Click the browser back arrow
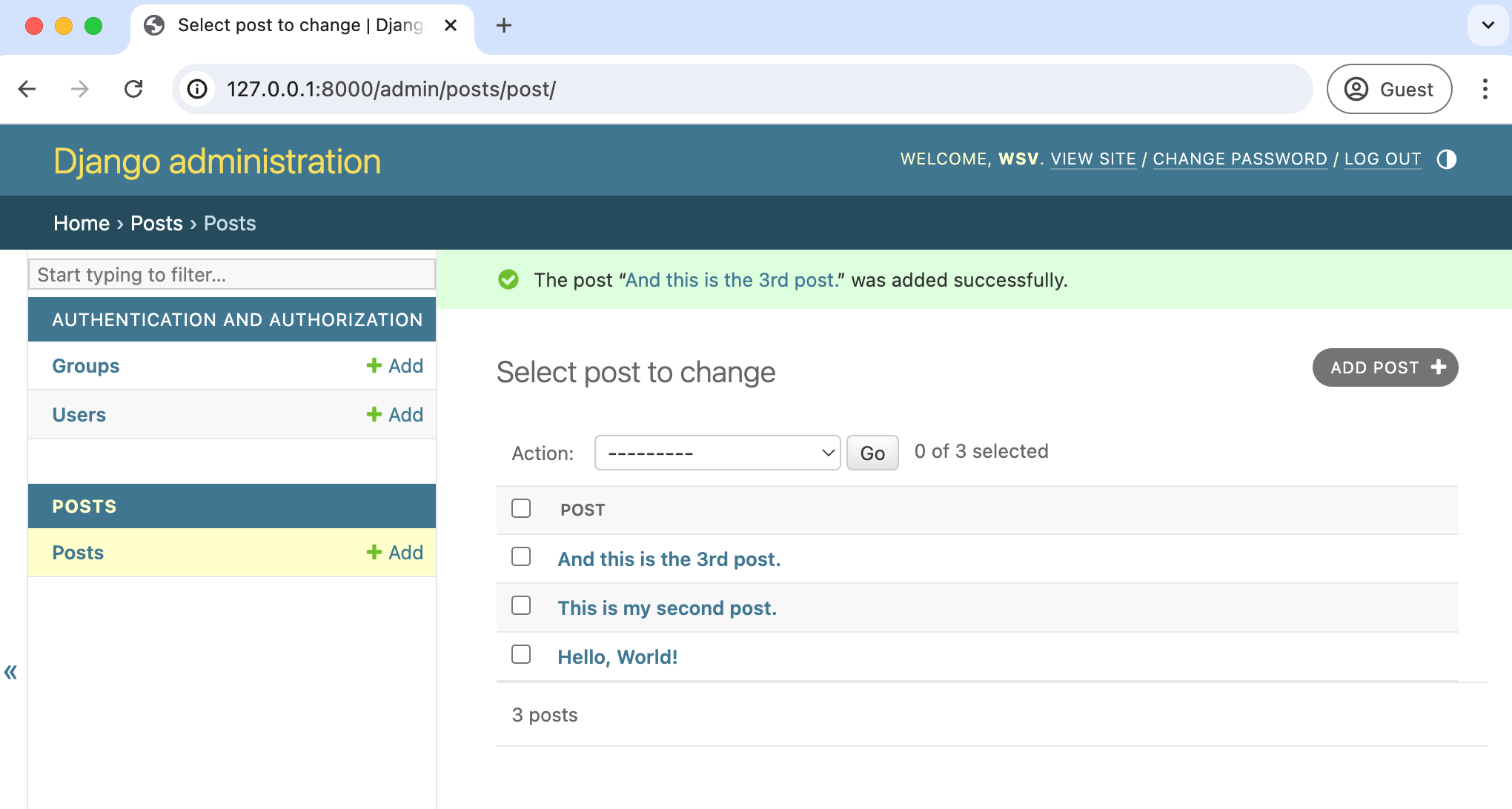This screenshot has width=1512, height=809. (27, 89)
